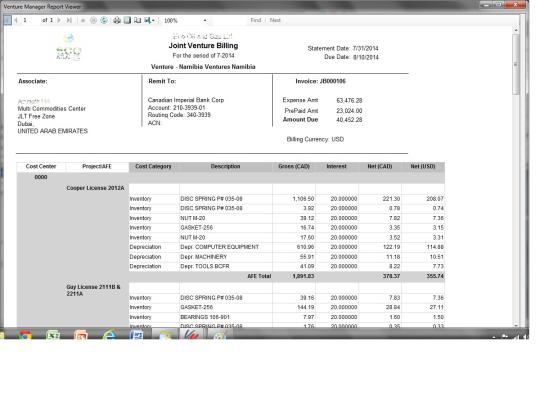The image size is (540, 405).
Task: Click the Venture - Namibia Ventures Namibia heading
Action: point(203,67)
